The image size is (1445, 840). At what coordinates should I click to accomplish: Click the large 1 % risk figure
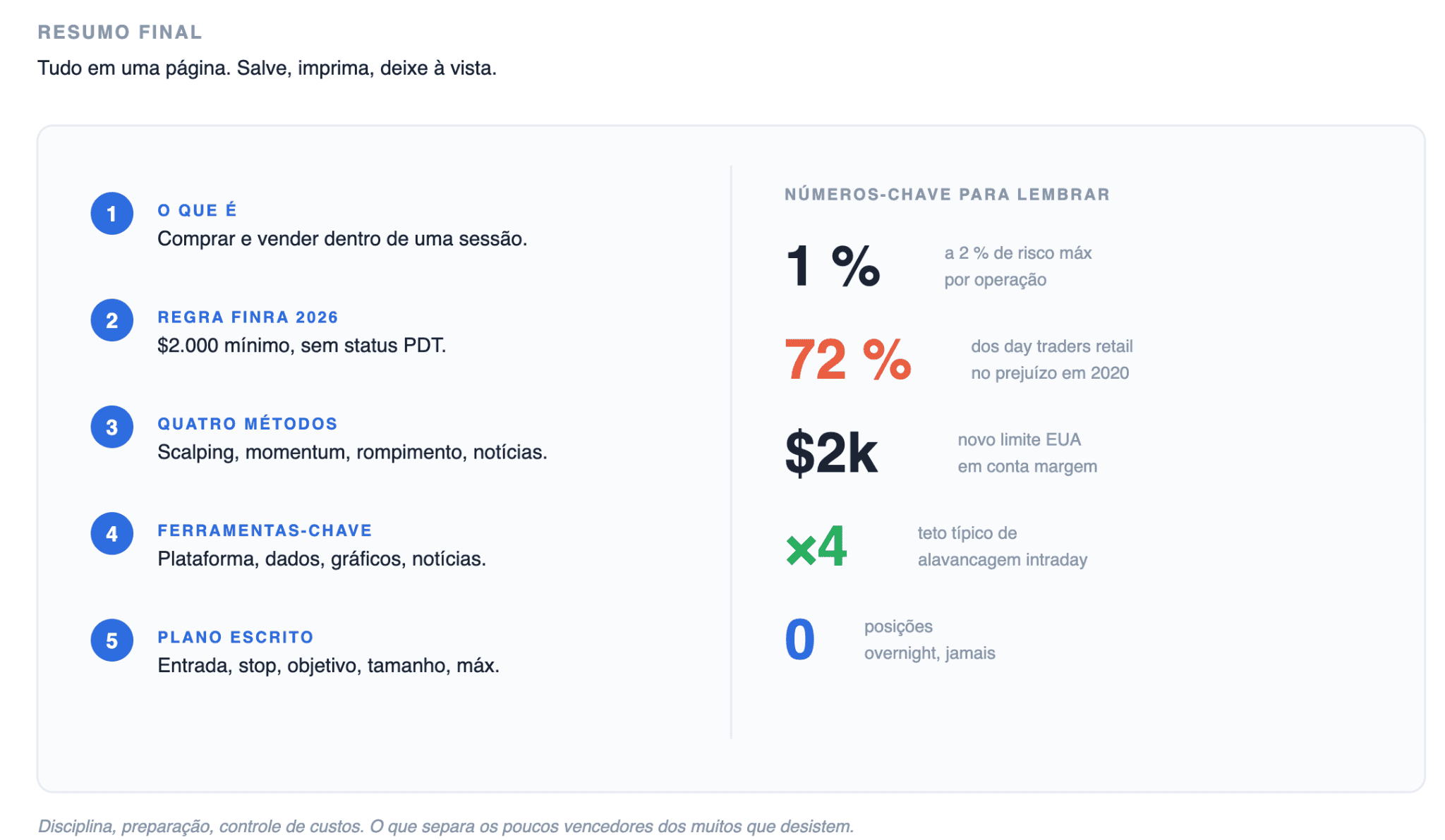click(833, 267)
